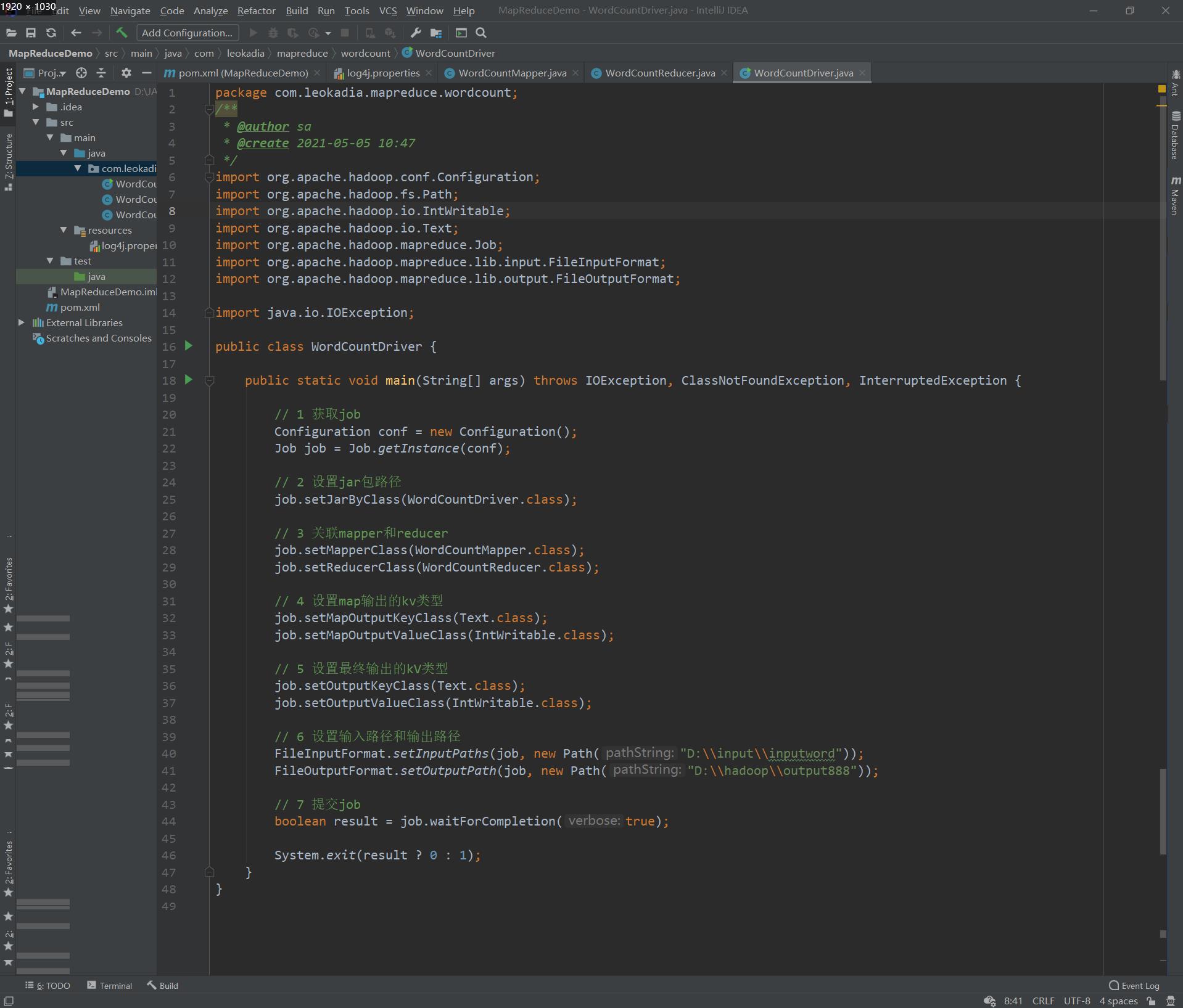Collapse the com.leokadia package node
The height and width of the screenshot is (1008, 1183).
[x=78, y=168]
